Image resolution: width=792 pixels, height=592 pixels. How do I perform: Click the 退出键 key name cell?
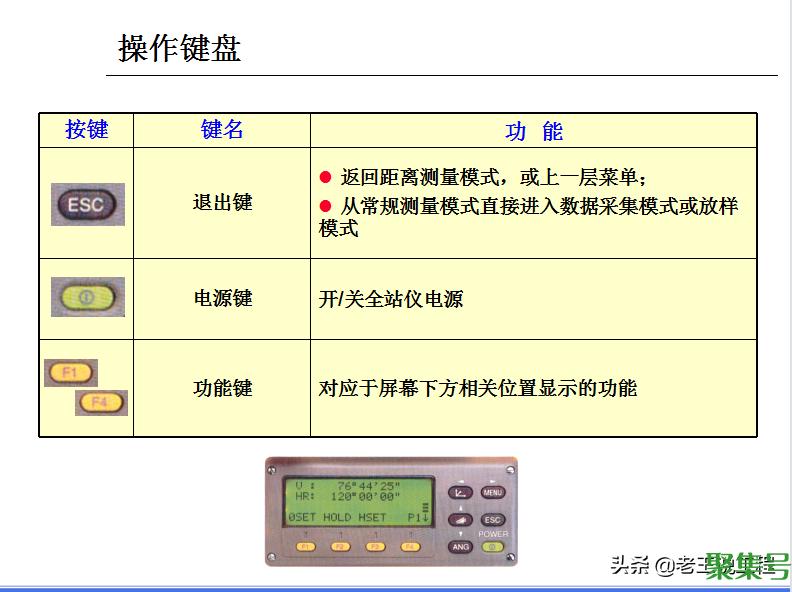pos(222,203)
